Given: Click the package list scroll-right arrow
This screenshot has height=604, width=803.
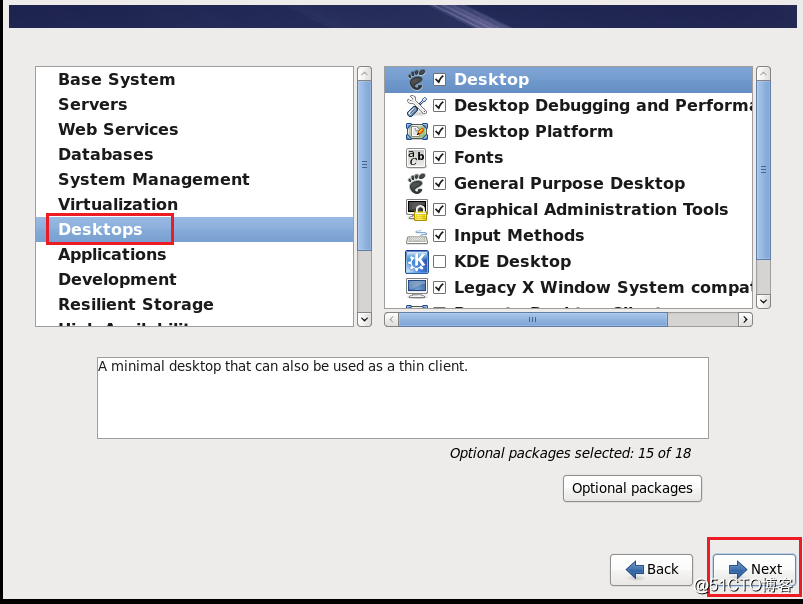Looking at the screenshot, I should coord(745,320).
